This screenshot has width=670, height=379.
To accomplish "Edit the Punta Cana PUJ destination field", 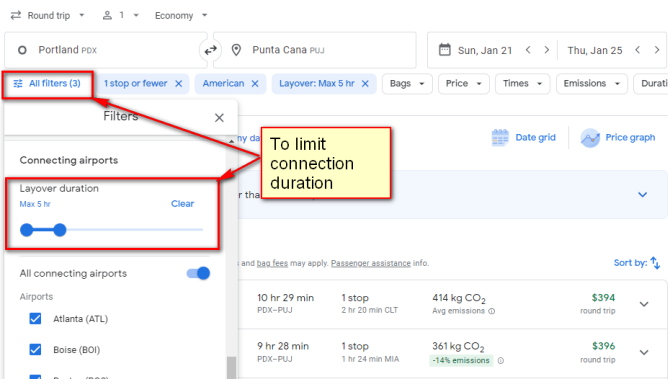I will coord(315,50).
